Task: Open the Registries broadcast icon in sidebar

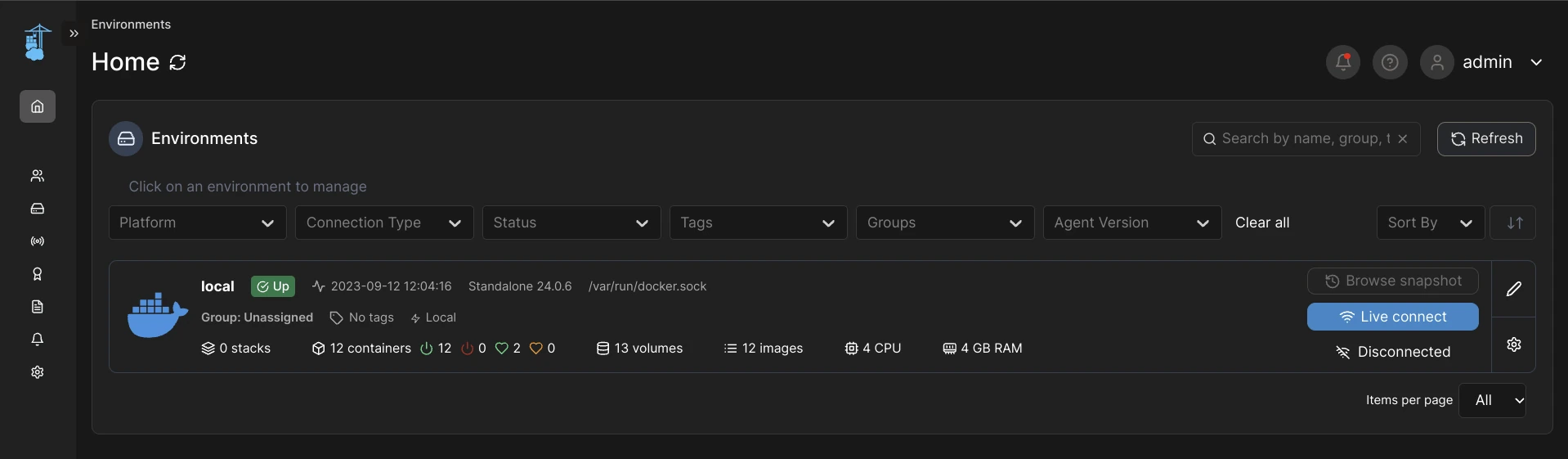Action: (x=38, y=241)
